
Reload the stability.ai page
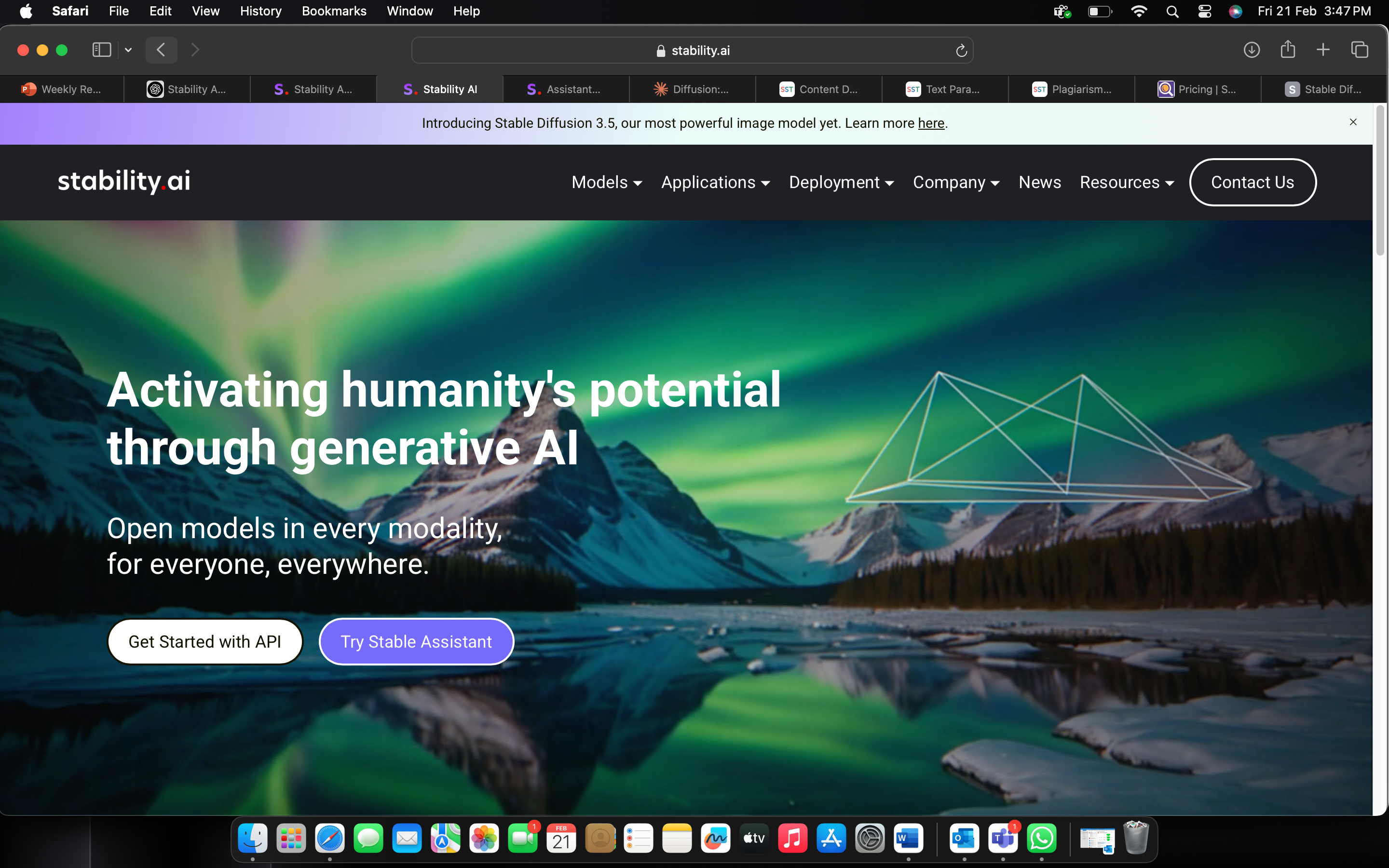[x=961, y=51]
